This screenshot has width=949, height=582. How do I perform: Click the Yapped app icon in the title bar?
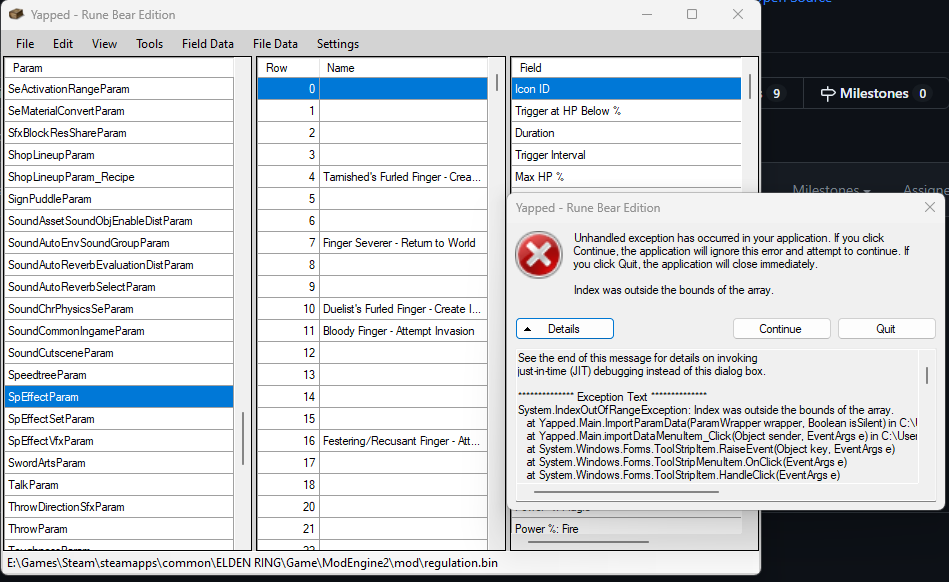point(14,14)
